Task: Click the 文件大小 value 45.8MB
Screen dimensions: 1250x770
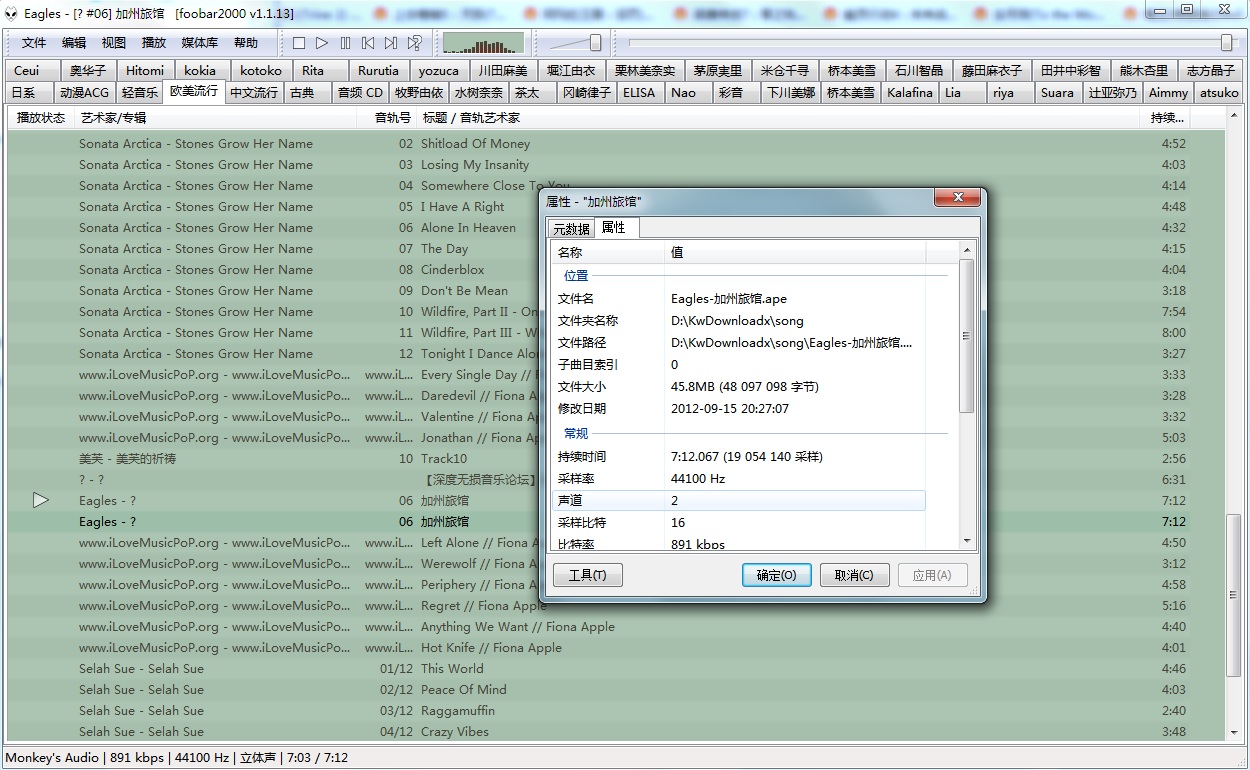Action: (744, 386)
